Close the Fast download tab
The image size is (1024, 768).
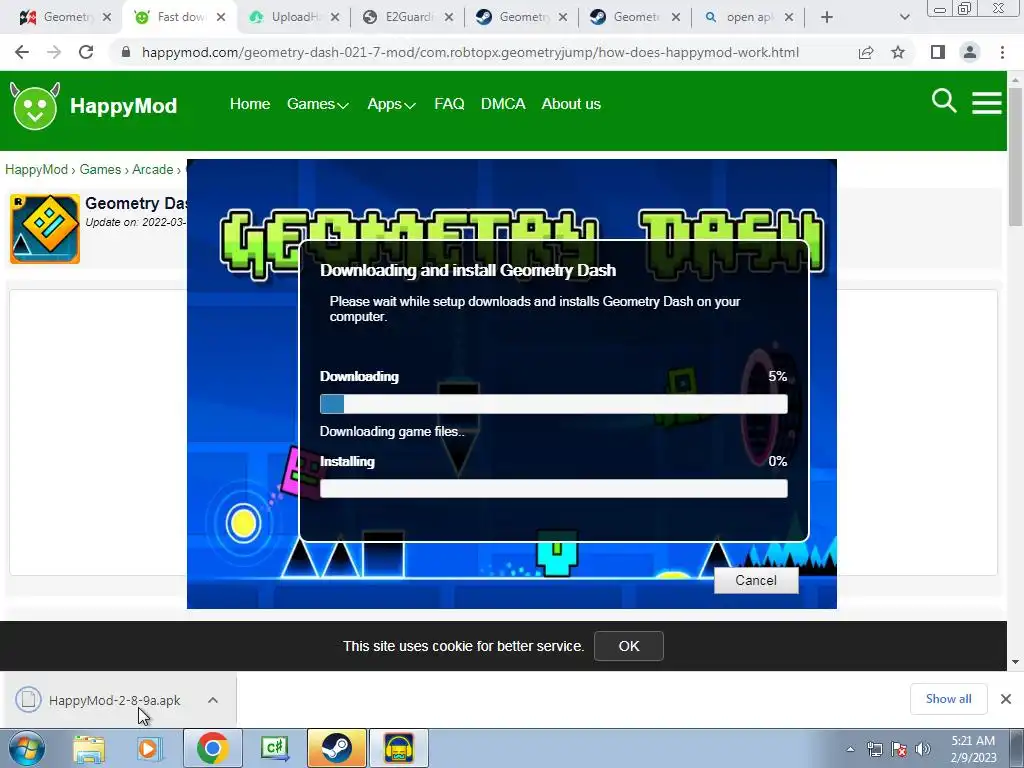pyautogui.click(x=221, y=17)
